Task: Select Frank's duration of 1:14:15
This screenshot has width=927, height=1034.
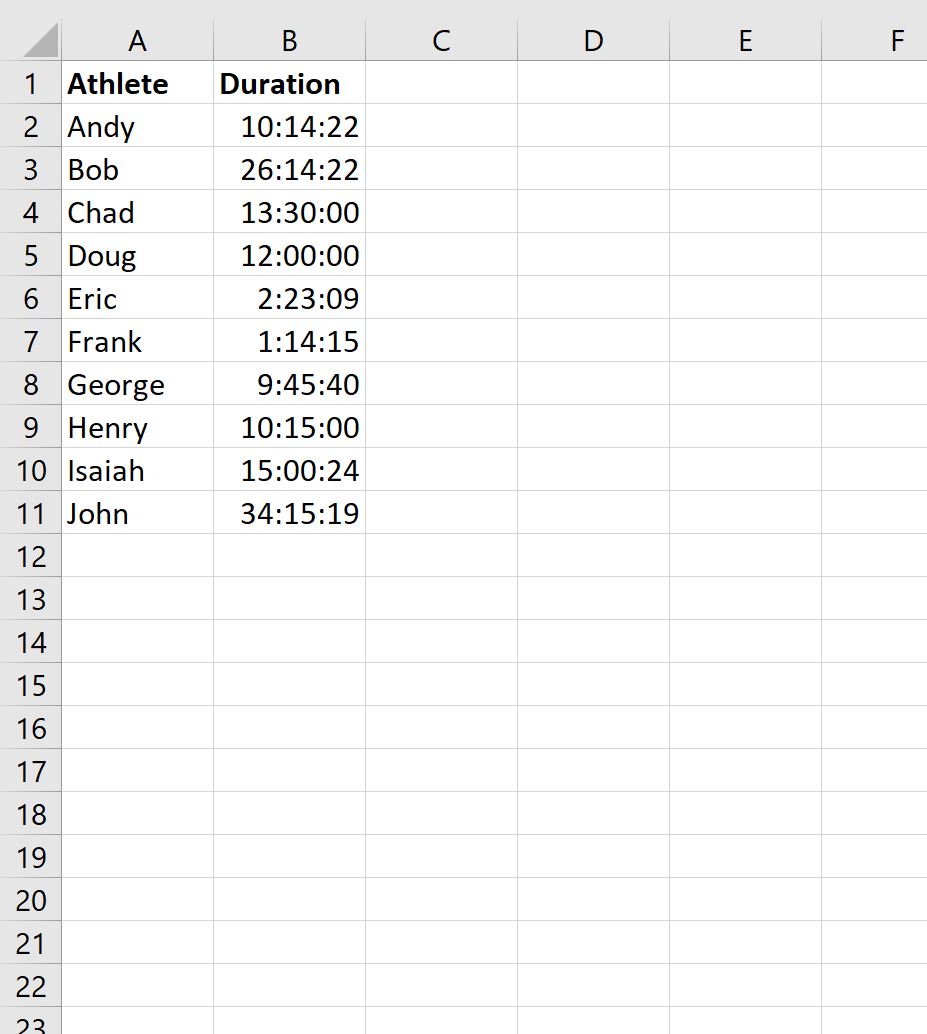Action: [x=288, y=341]
